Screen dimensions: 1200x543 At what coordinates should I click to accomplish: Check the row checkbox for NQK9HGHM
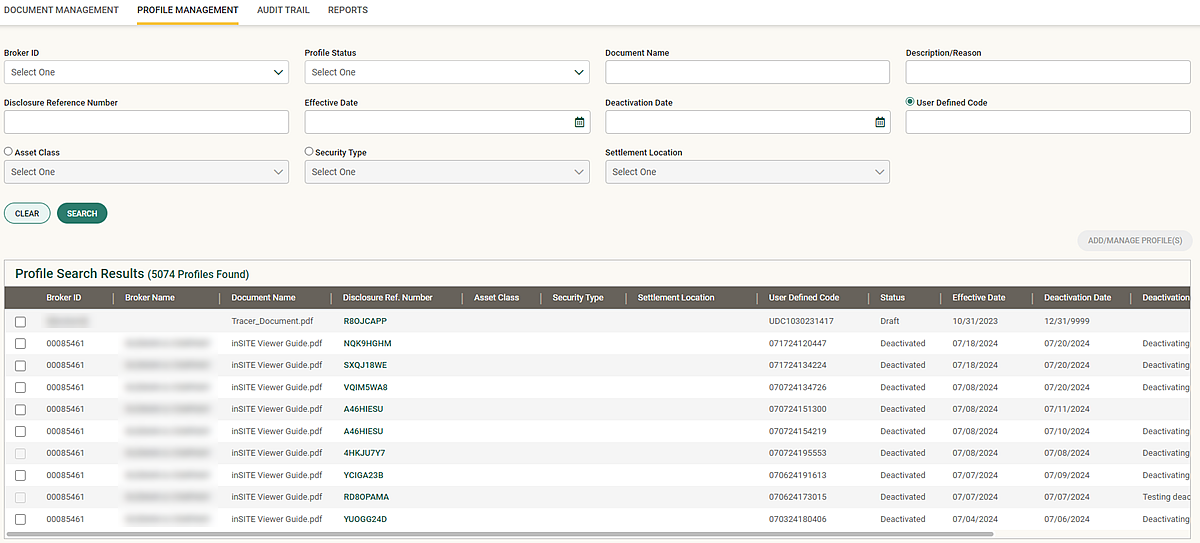coord(20,344)
